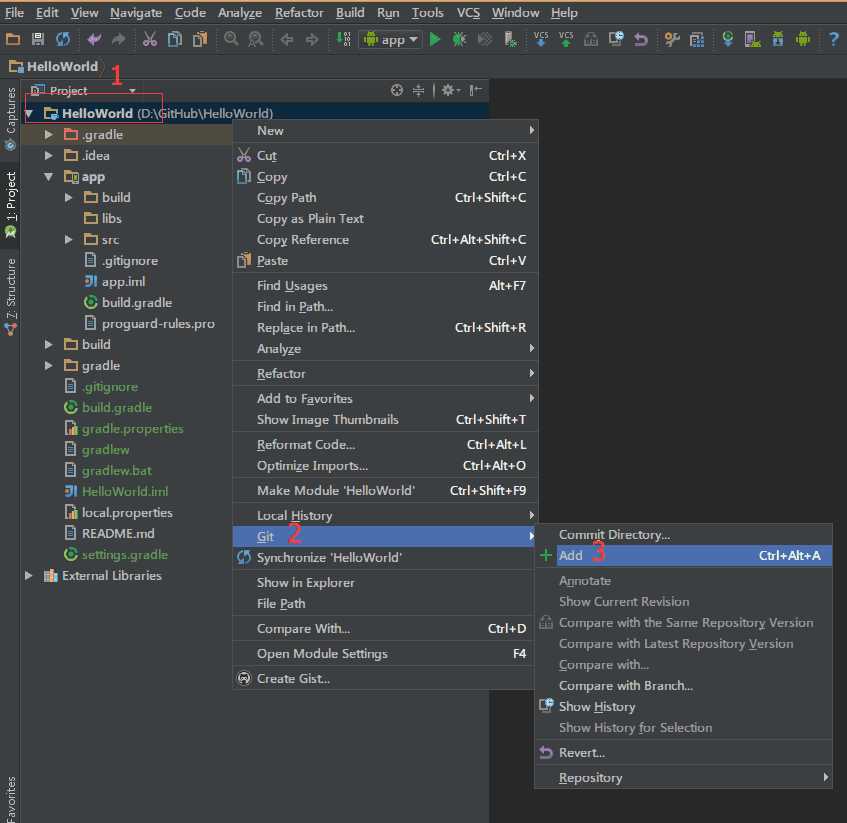Screen dimensions: 847x823
Task: Open Android Device Monitor icon
Action: (x=803, y=39)
